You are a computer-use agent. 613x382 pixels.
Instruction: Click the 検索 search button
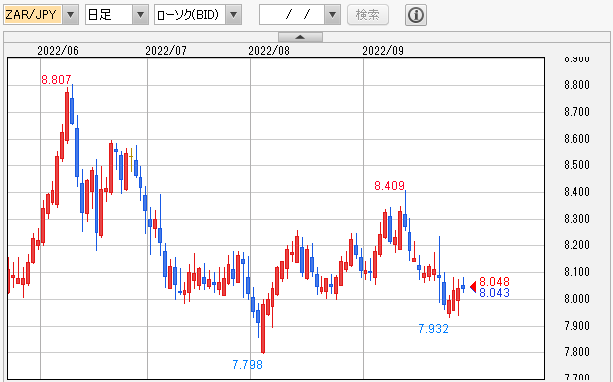[x=367, y=15]
